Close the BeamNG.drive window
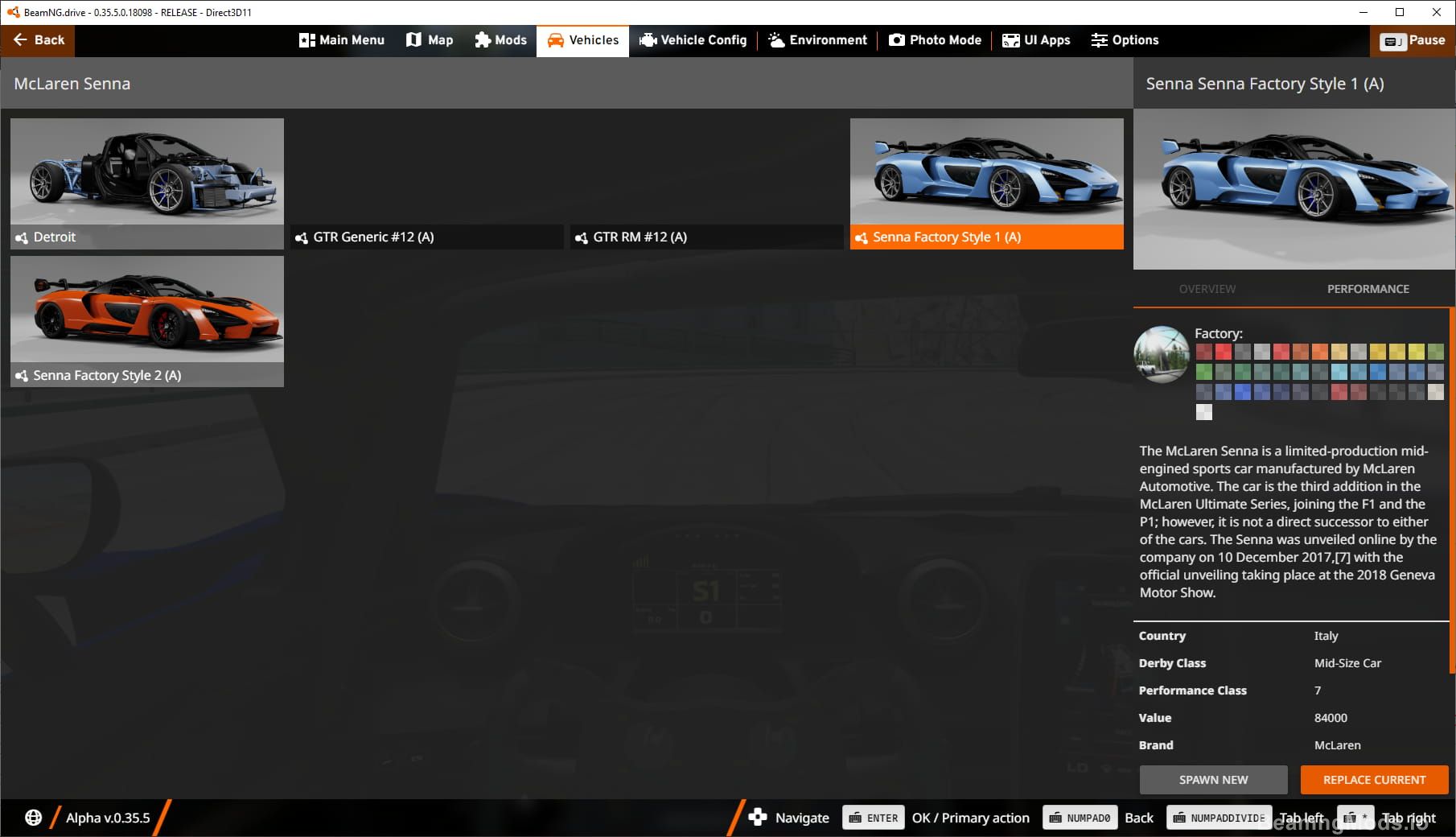 pos(1437,12)
